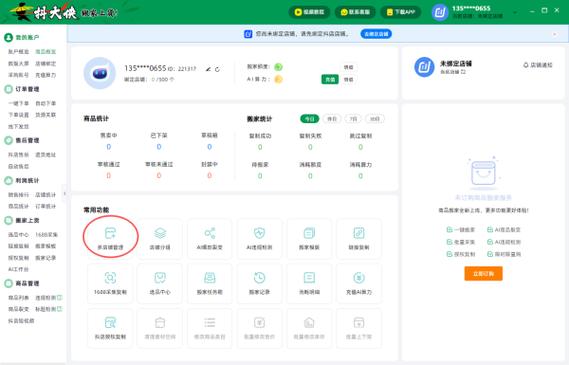Click the 视频教程 header button
This screenshot has width=569, height=365.
coord(309,12)
